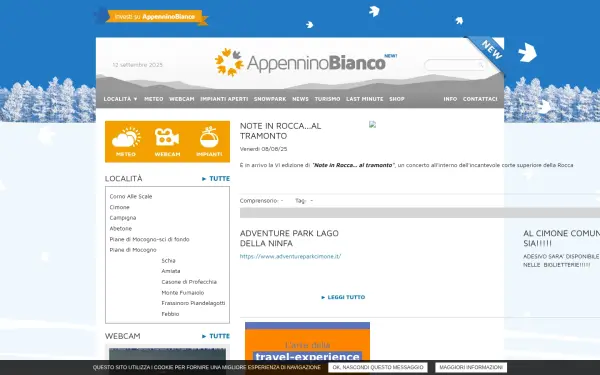The width and height of the screenshot is (600, 375).
Task: Open the Turismo menu item
Action: click(328, 99)
